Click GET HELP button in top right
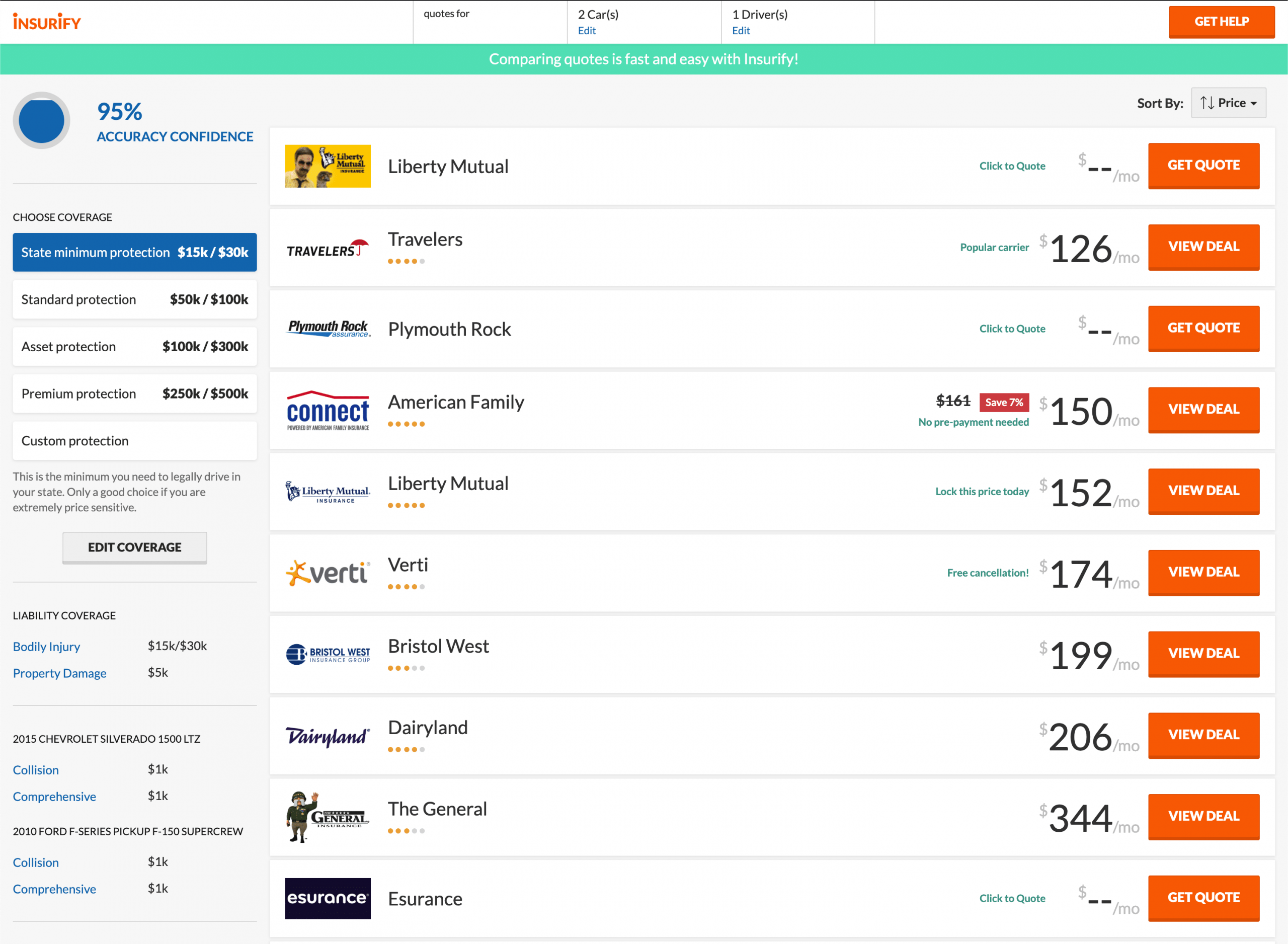1288x944 pixels. point(1222,23)
